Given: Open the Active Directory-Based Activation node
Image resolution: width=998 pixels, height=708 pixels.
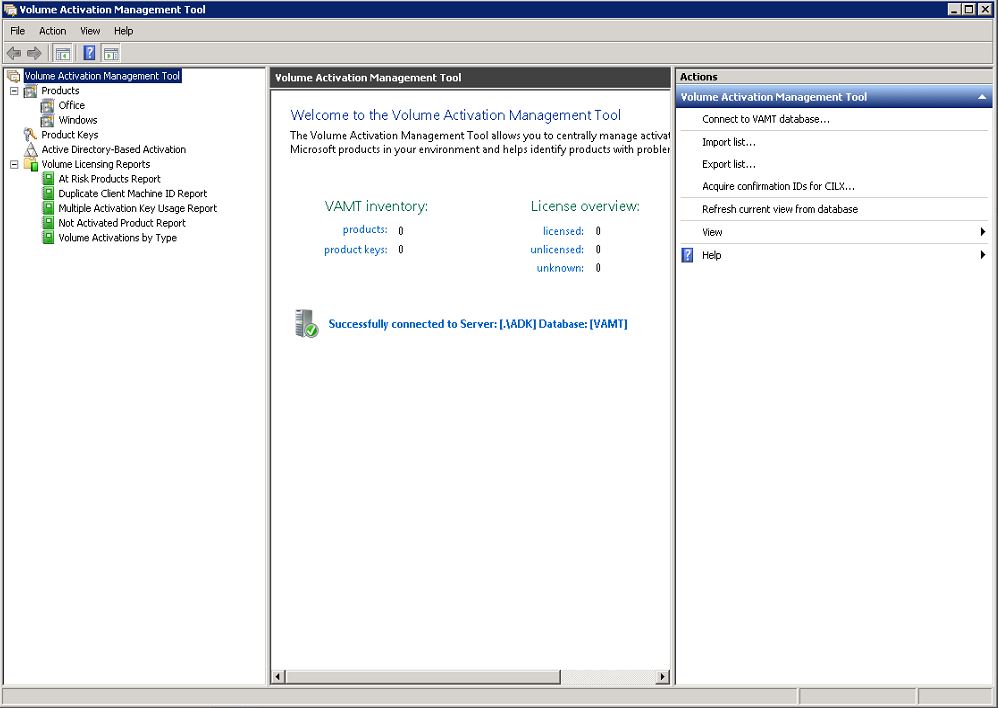Looking at the screenshot, I should click(113, 150).
